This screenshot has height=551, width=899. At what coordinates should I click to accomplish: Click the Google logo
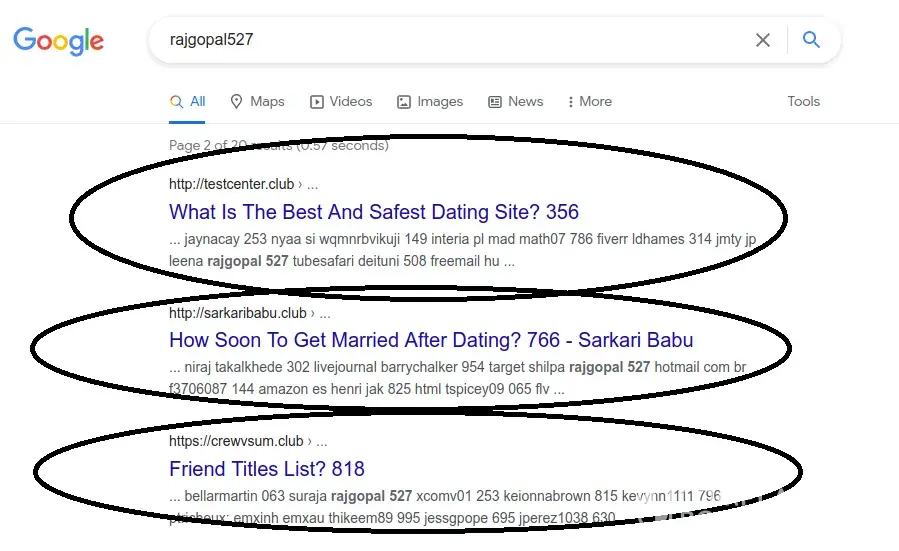click(x=58, y=41)
